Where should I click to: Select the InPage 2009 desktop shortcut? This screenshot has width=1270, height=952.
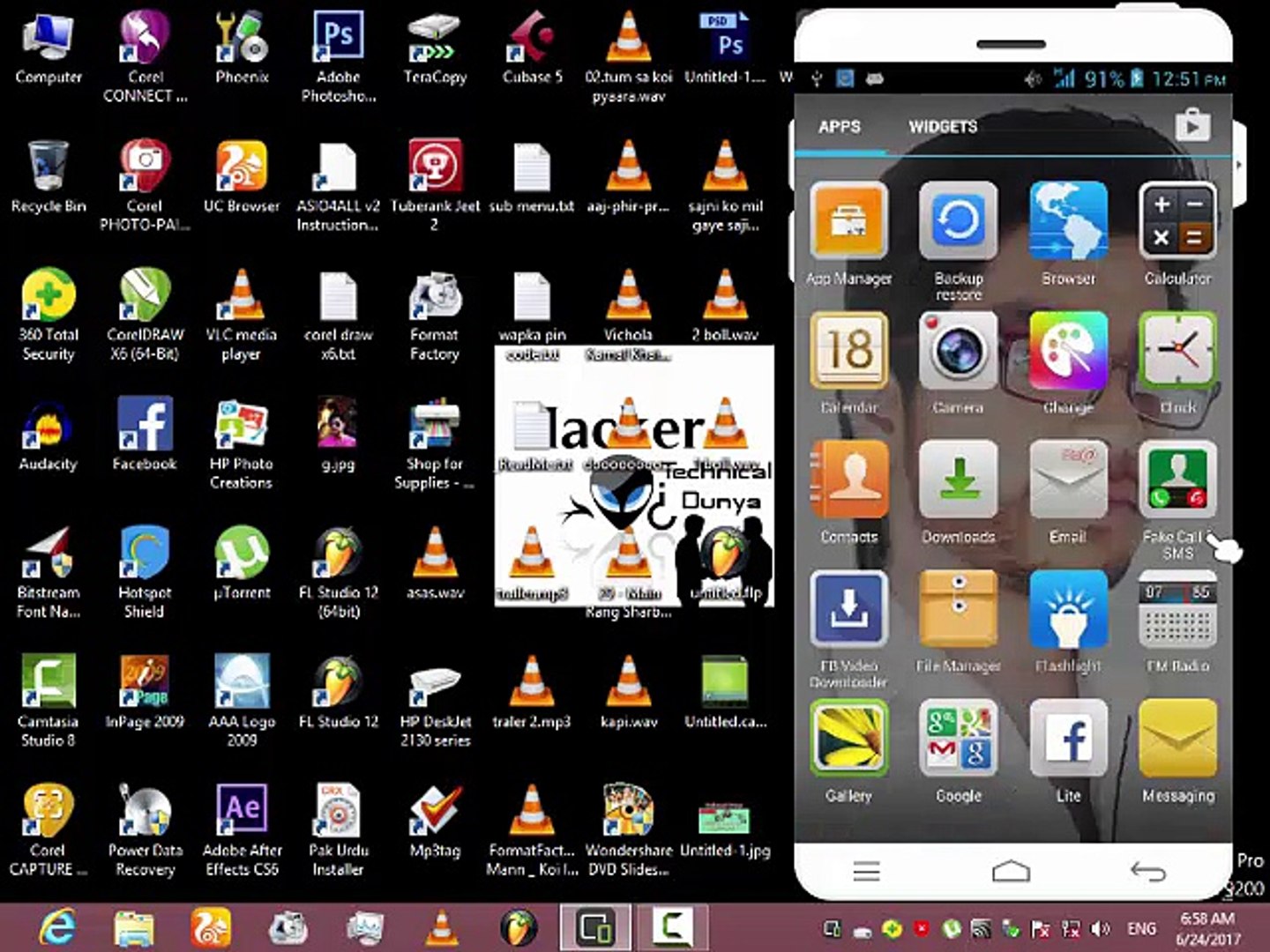pos(145,693)
